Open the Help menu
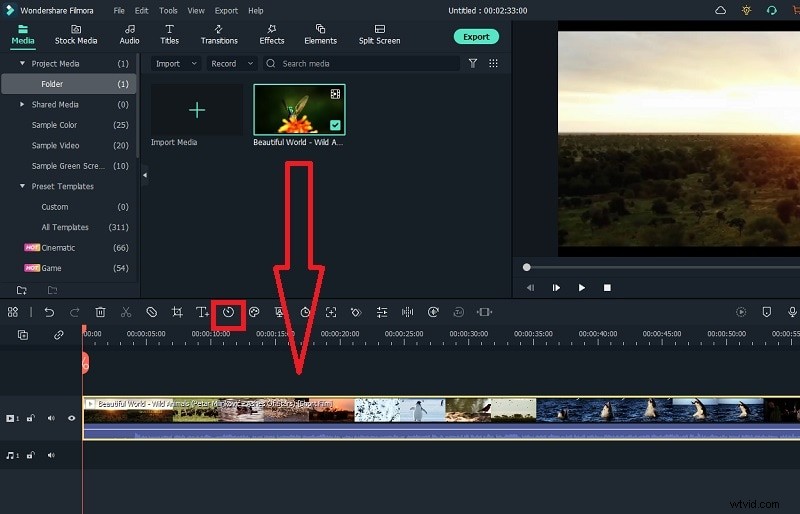The width and height of the screenshot is (800, 514). [x=256, y=10]
